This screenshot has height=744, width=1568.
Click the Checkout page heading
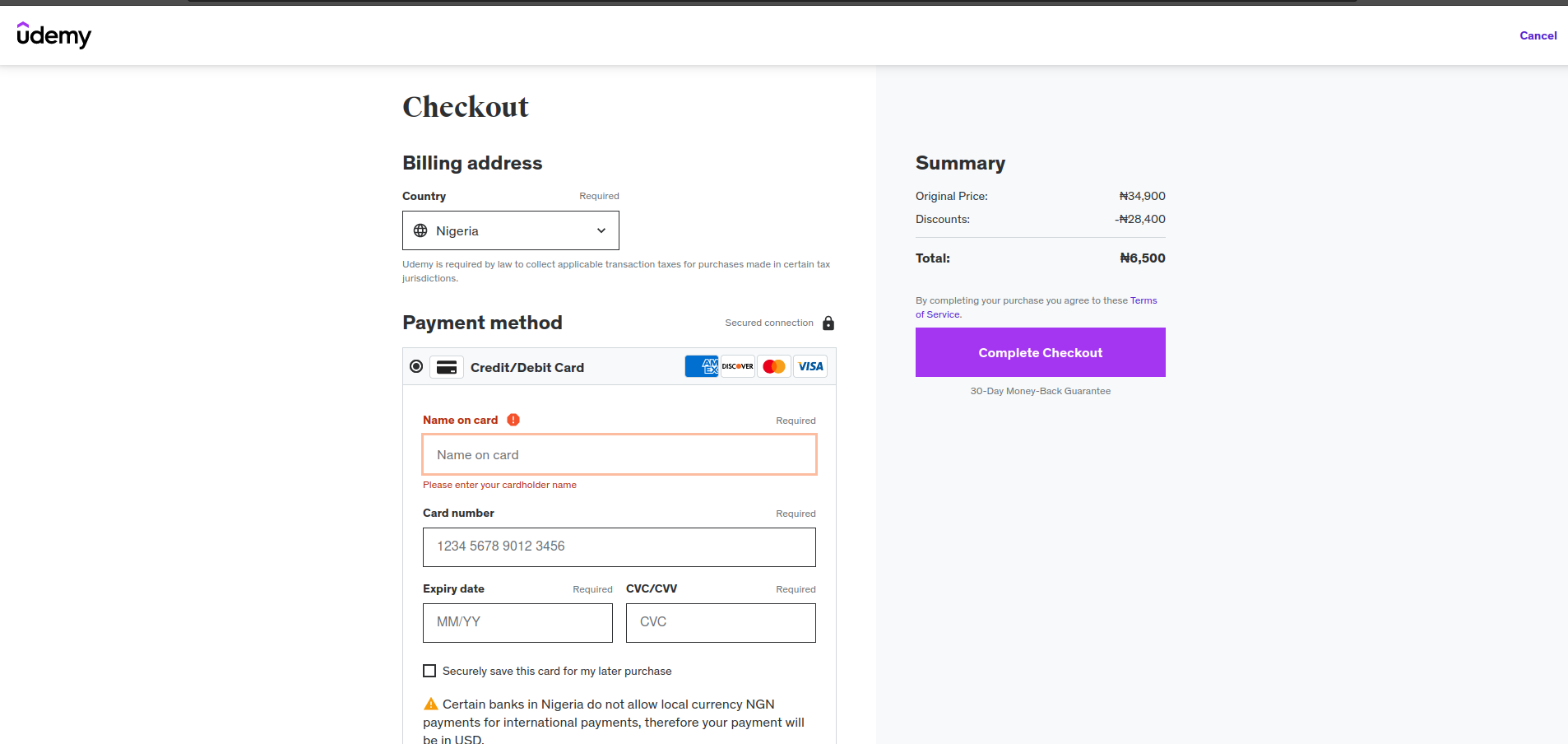[x=465, y=105]
